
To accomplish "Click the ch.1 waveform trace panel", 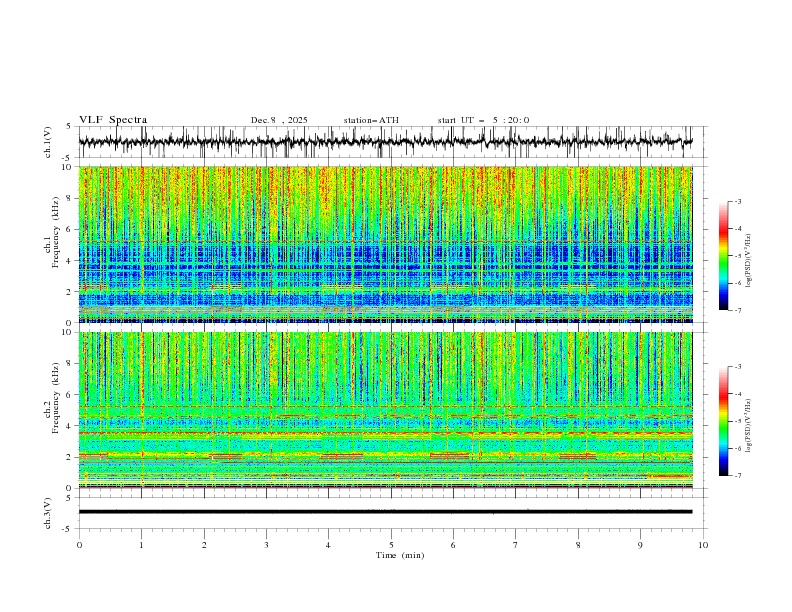I will tap(385, 142).
